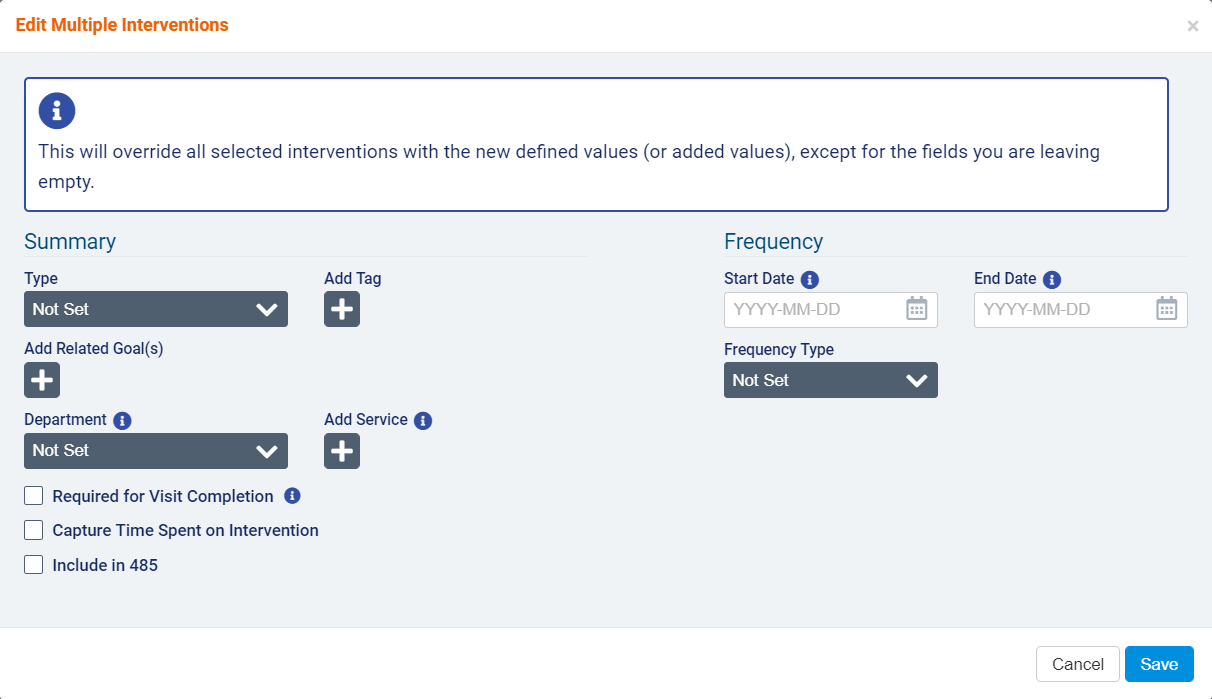Viewport: 1212px width, 699px height.
Task: Open the End Date calendar picker icon
Action: point(1167,309)
